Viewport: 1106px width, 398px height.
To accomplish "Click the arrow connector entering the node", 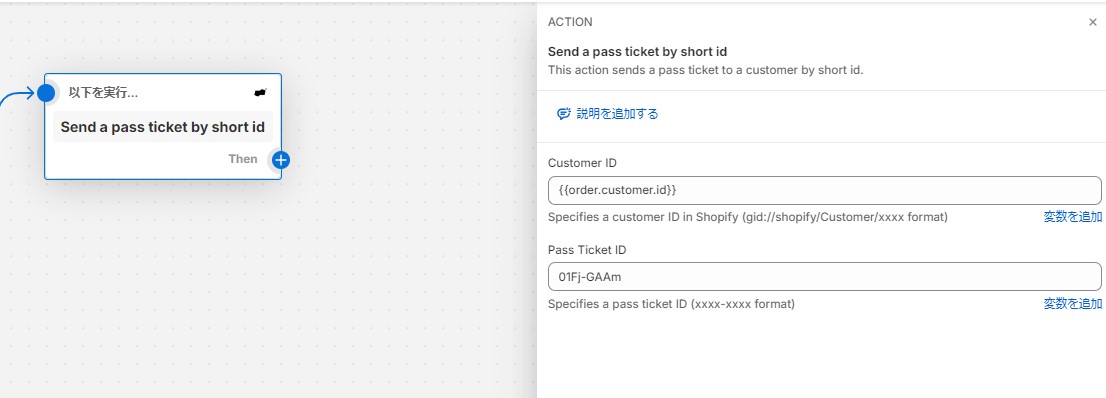I will point(16,97).
